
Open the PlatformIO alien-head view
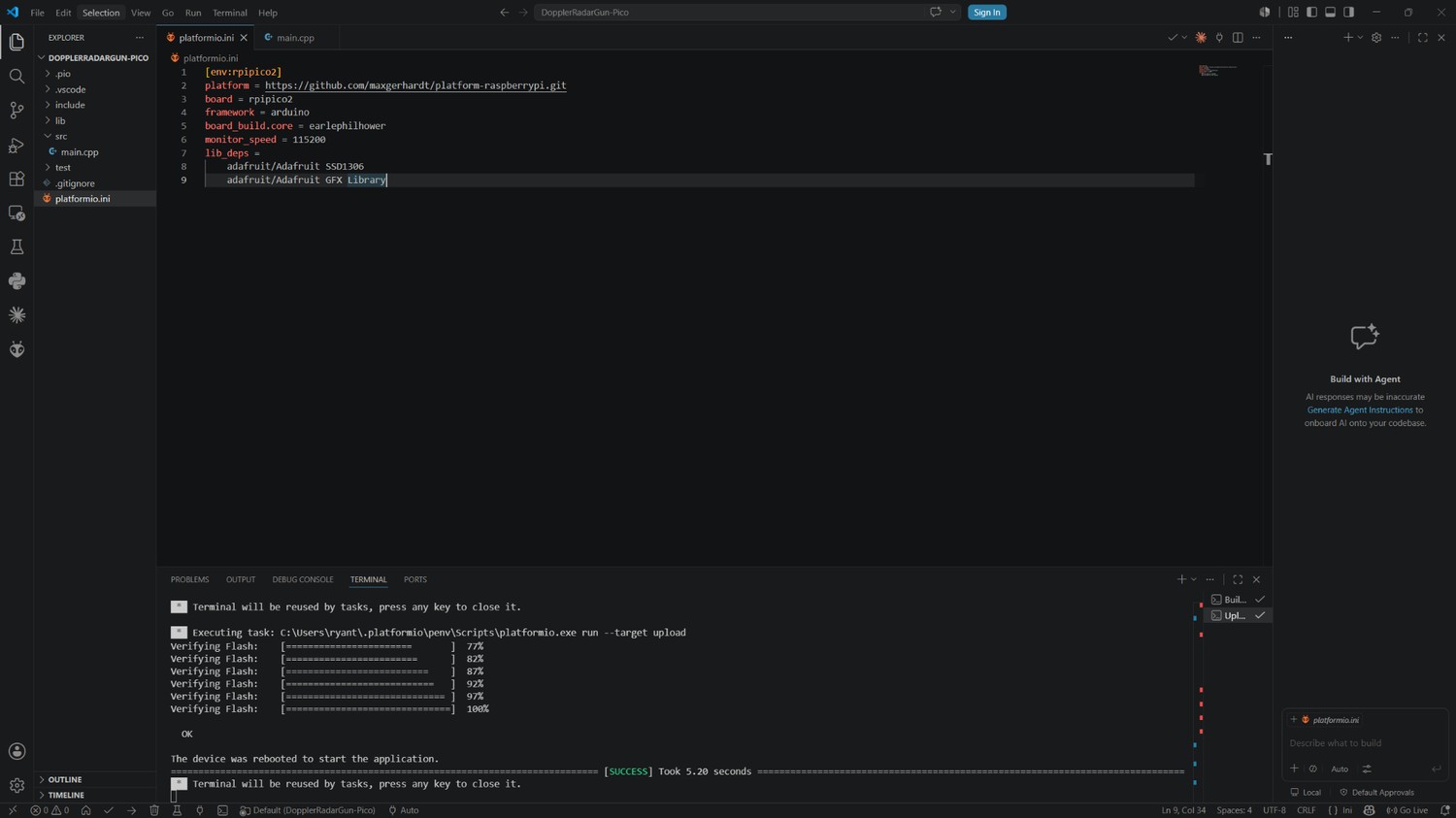click(x=17, y=349)
